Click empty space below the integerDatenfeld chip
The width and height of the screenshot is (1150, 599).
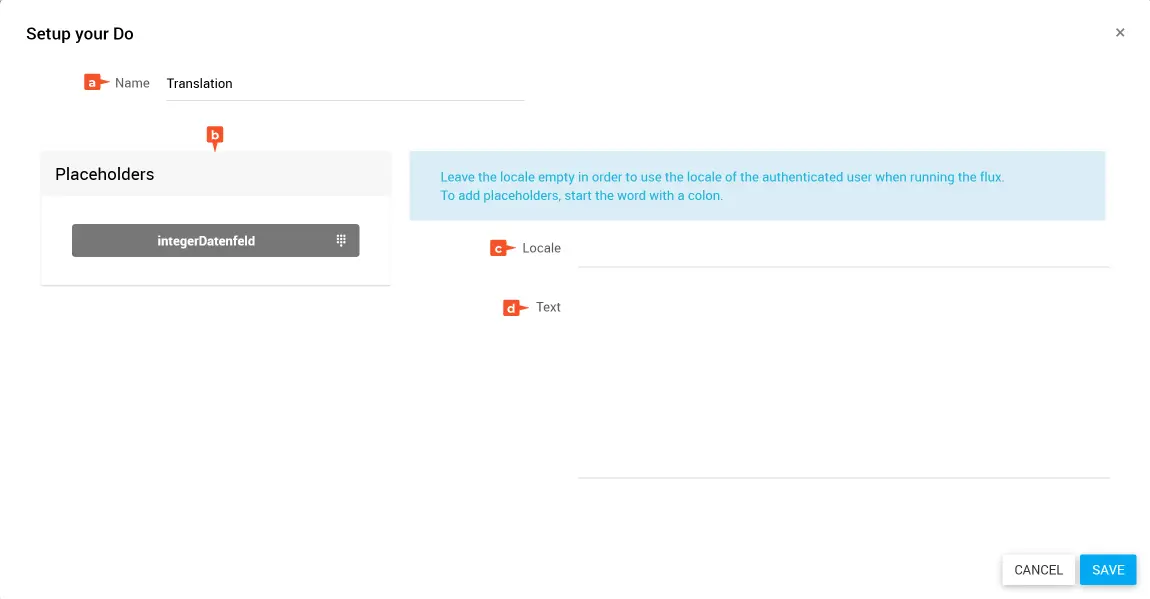pos(215,272)
